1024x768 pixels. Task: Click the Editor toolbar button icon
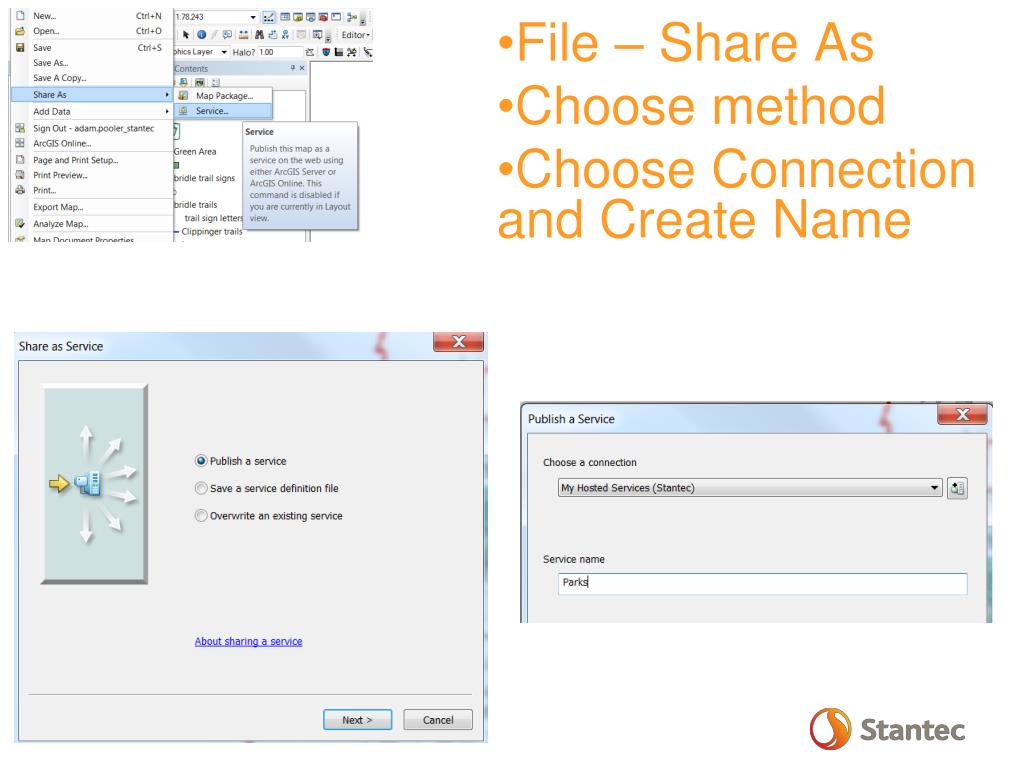click(x=268, y=17)
